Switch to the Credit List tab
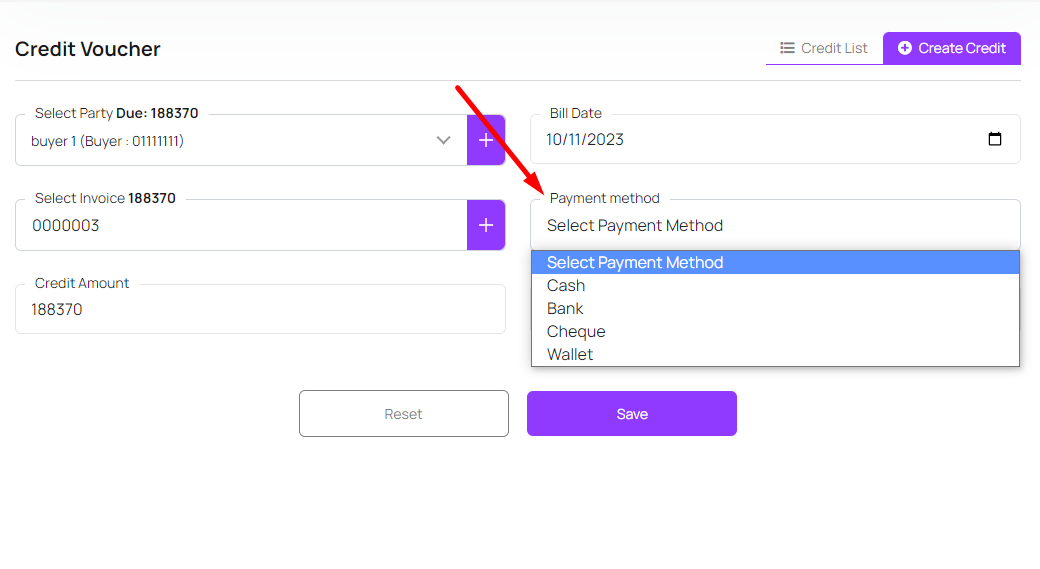The width and height of the screenshot is (1040, 569). tap(824, 48)
